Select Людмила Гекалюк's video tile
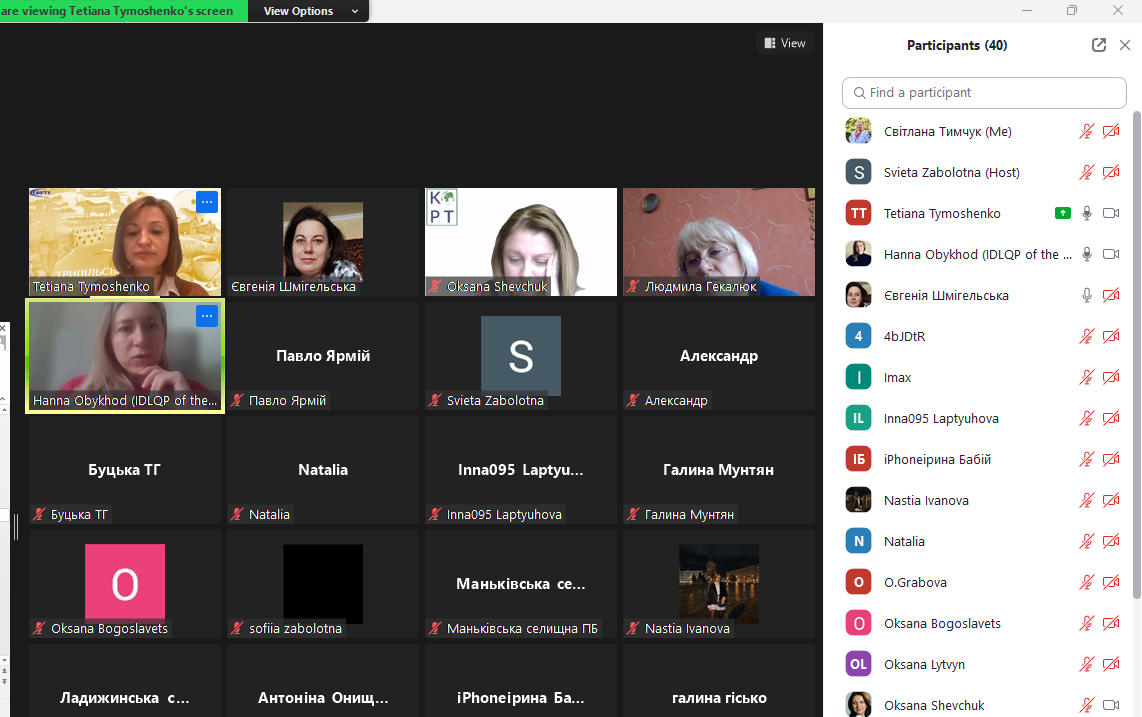 719,242
